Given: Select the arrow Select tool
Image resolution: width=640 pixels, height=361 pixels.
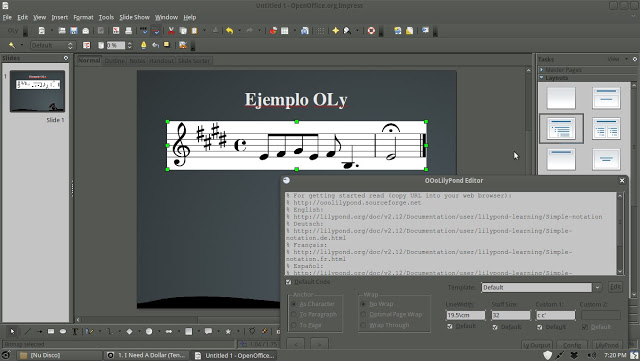Looking at the screenshot, I should [12, 331].
